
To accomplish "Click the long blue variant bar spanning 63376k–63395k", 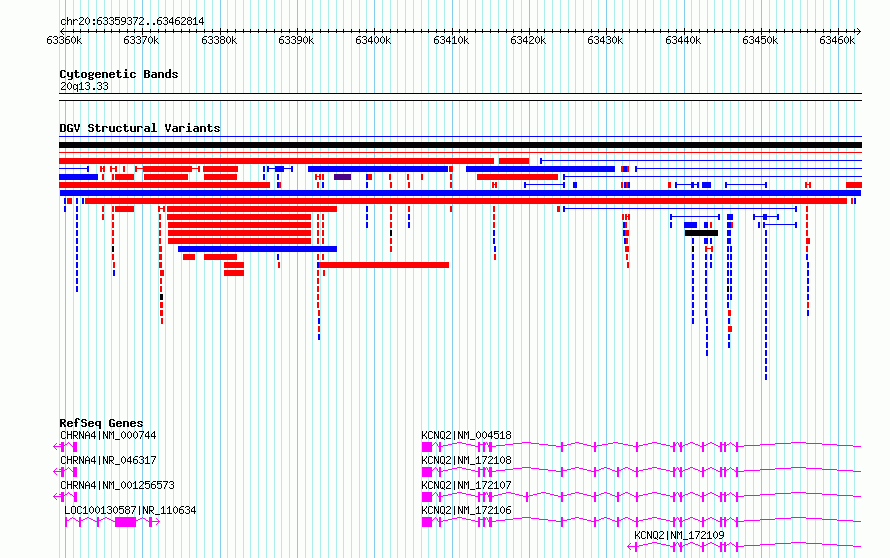I will click(x=258, y=249).
